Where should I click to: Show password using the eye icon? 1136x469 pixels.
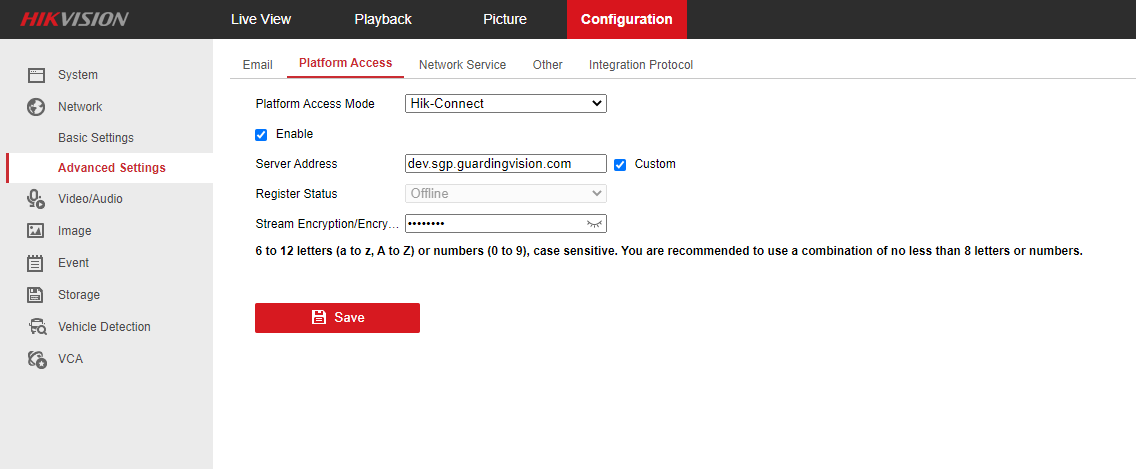pos(595,224)
